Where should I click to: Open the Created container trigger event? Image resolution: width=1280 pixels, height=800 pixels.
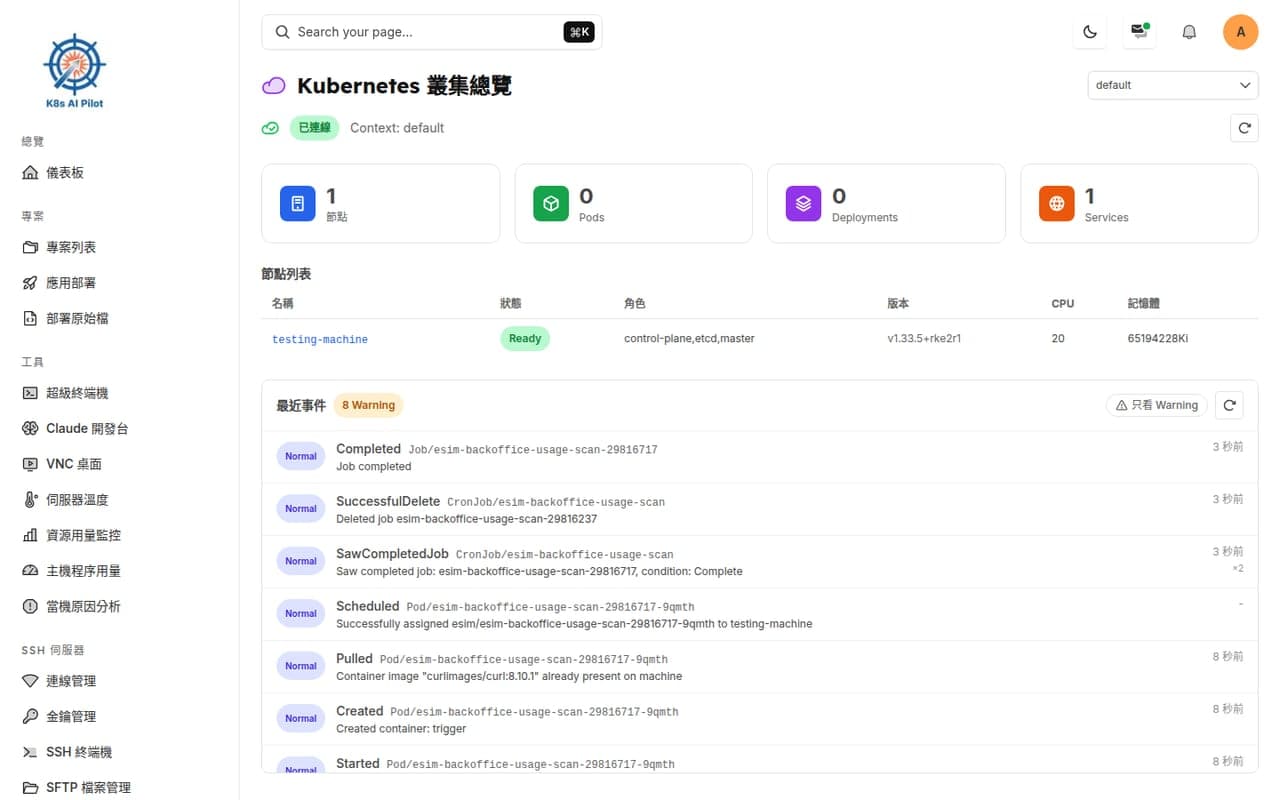pos(760,719)
